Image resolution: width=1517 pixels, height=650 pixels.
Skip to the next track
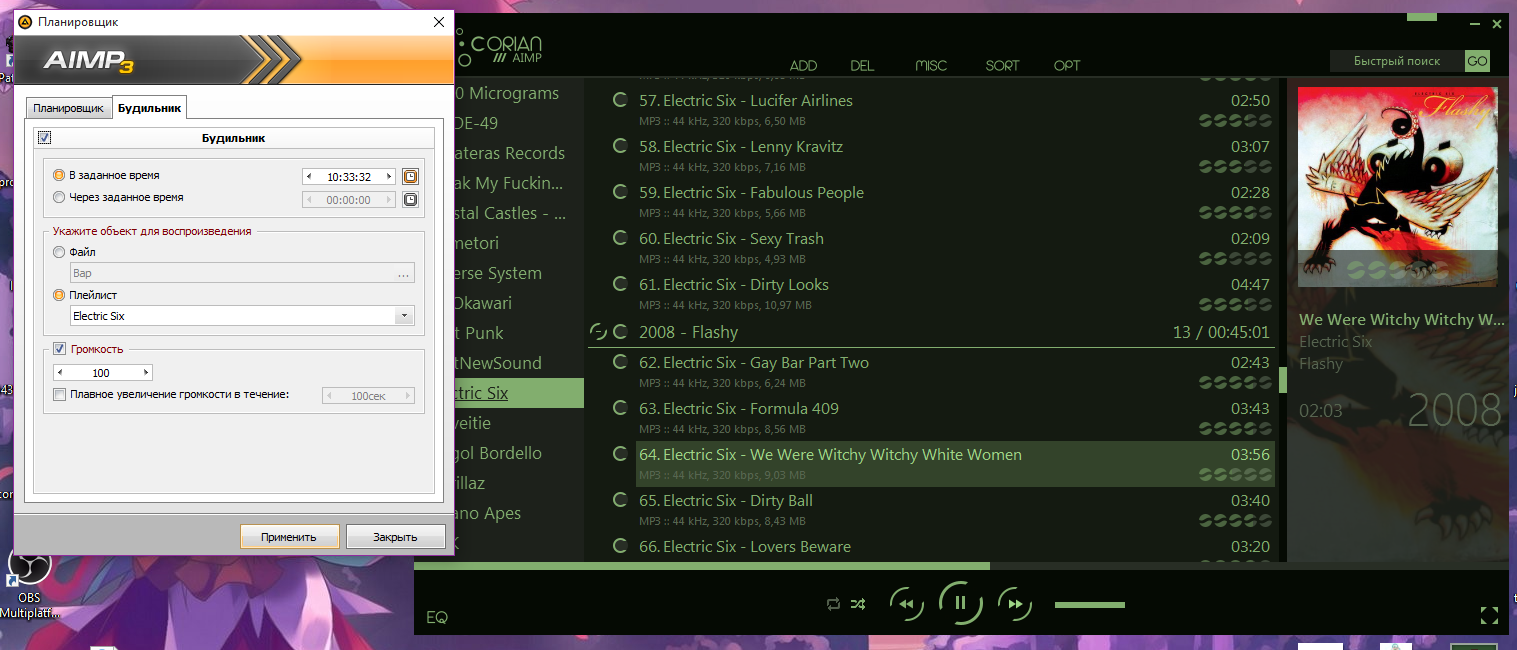pyautogui.click(x=1014, y=604)
